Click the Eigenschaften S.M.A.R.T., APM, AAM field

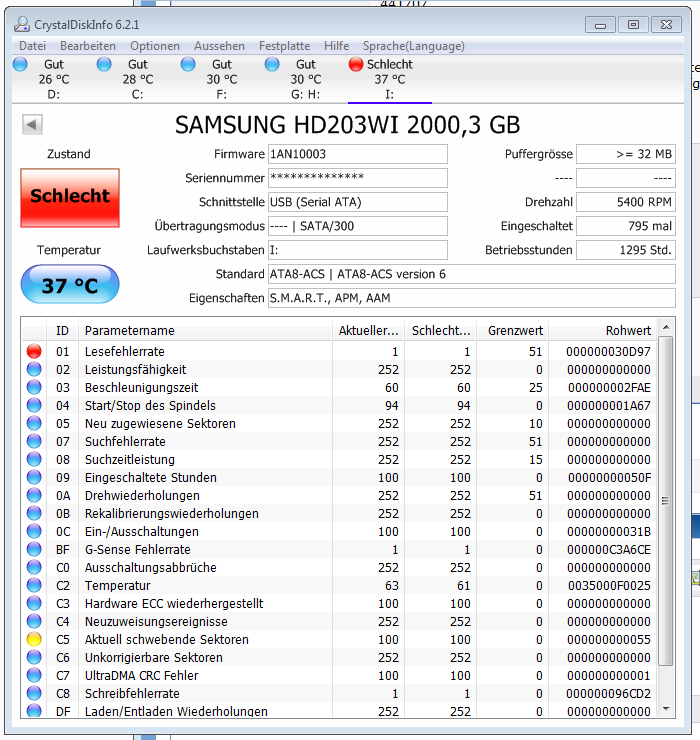pyautogui.click(x=472, y=298)
